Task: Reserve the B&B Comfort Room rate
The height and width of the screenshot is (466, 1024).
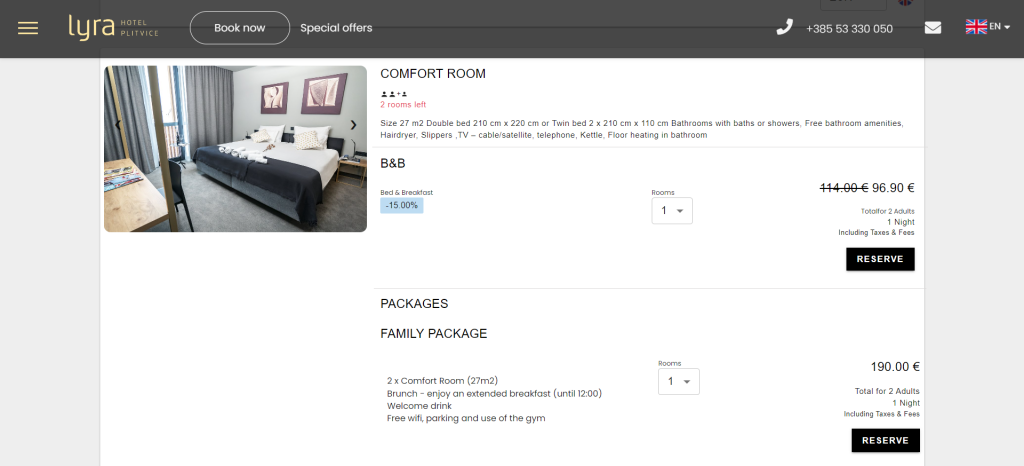Action: click(x=880, y=259)
